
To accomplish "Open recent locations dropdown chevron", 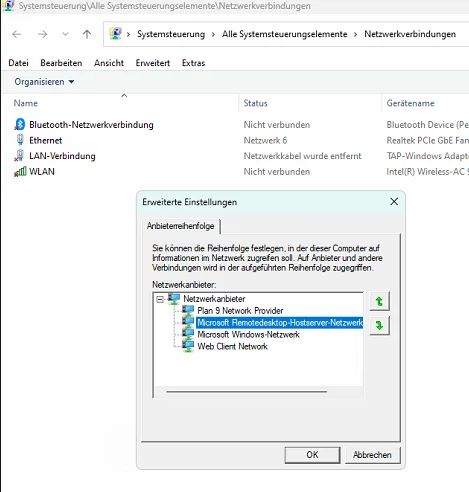I will [65, 34].
